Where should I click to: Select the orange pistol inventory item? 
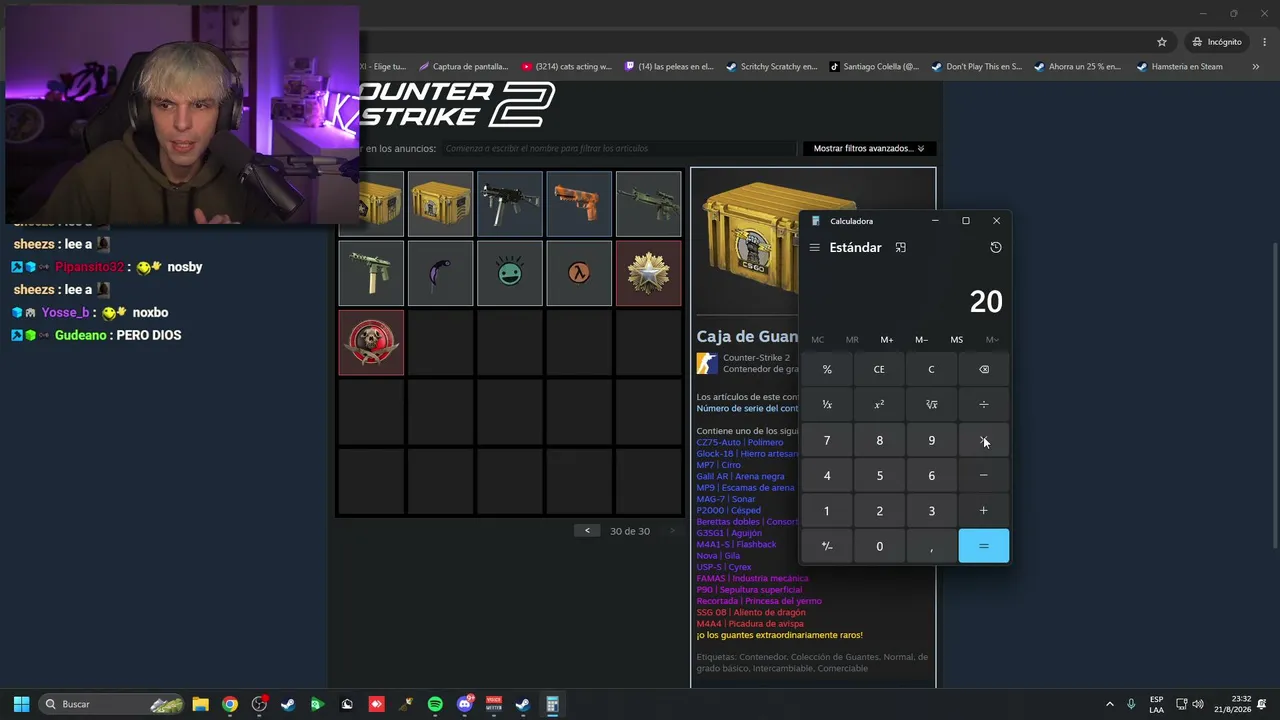pos(579,204)
